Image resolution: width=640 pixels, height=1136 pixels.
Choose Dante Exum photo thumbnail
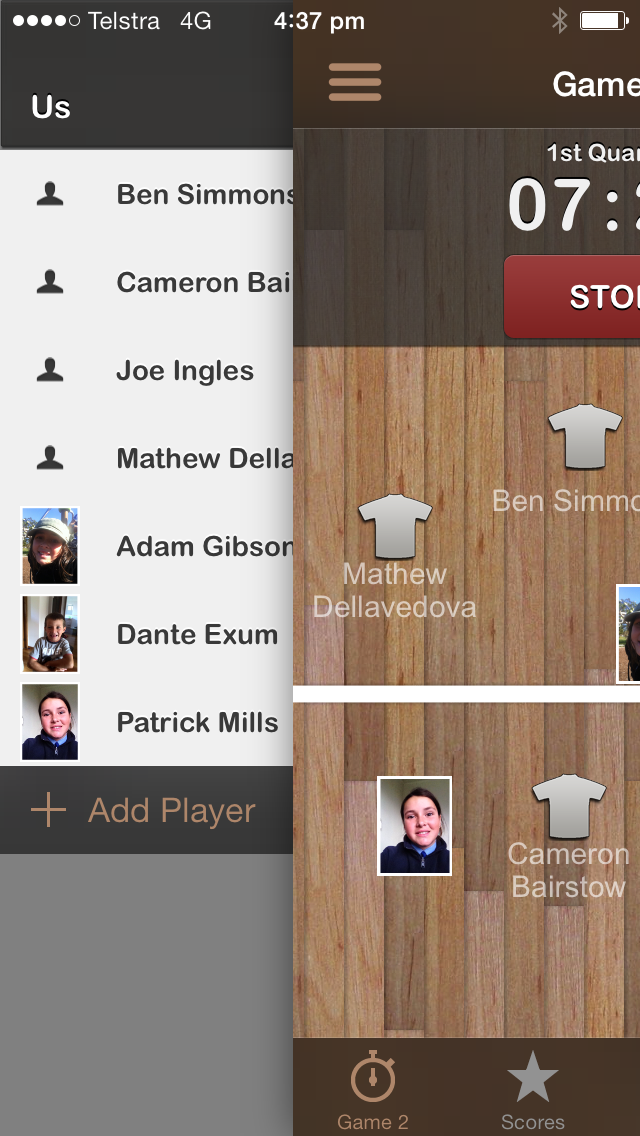[x=50, y=634]
